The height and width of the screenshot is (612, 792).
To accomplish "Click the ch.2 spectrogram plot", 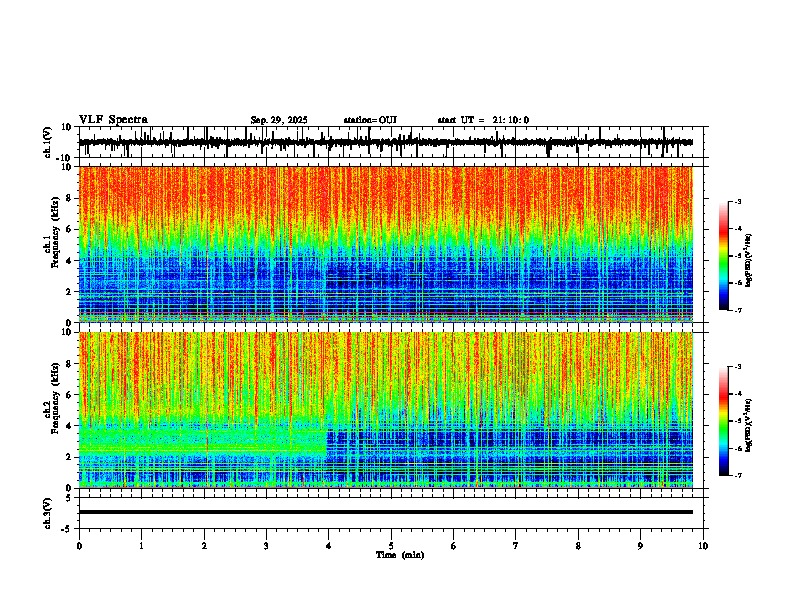I will 386,410.
